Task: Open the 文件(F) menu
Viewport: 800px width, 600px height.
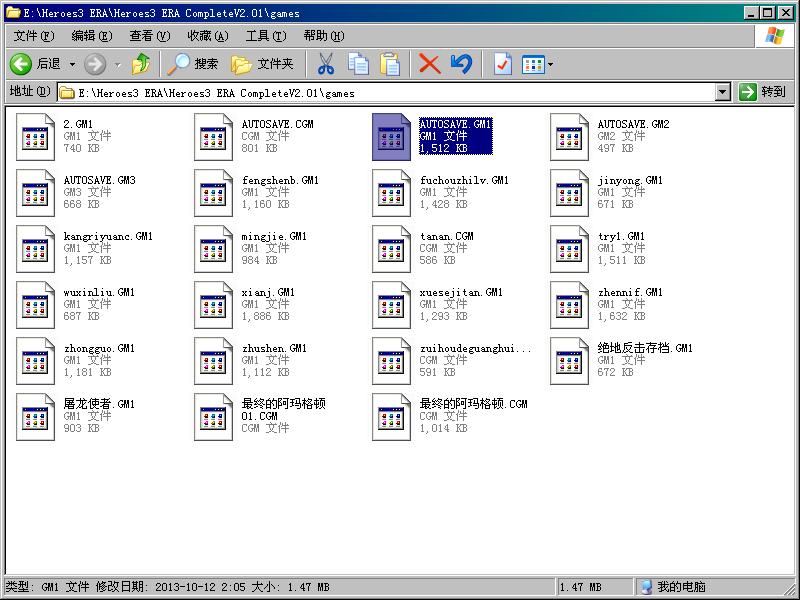Action: coord(33,36)
